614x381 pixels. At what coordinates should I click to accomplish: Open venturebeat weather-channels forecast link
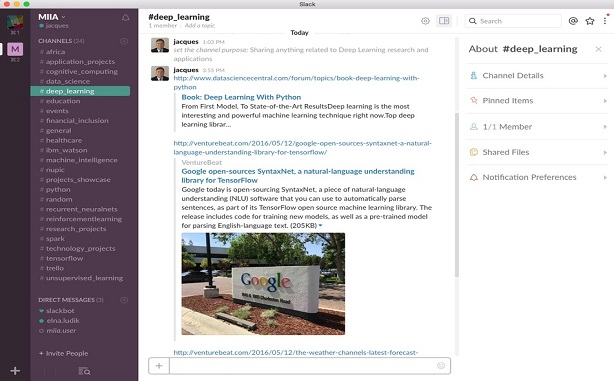pyautogui.click(x=296, y=352)
